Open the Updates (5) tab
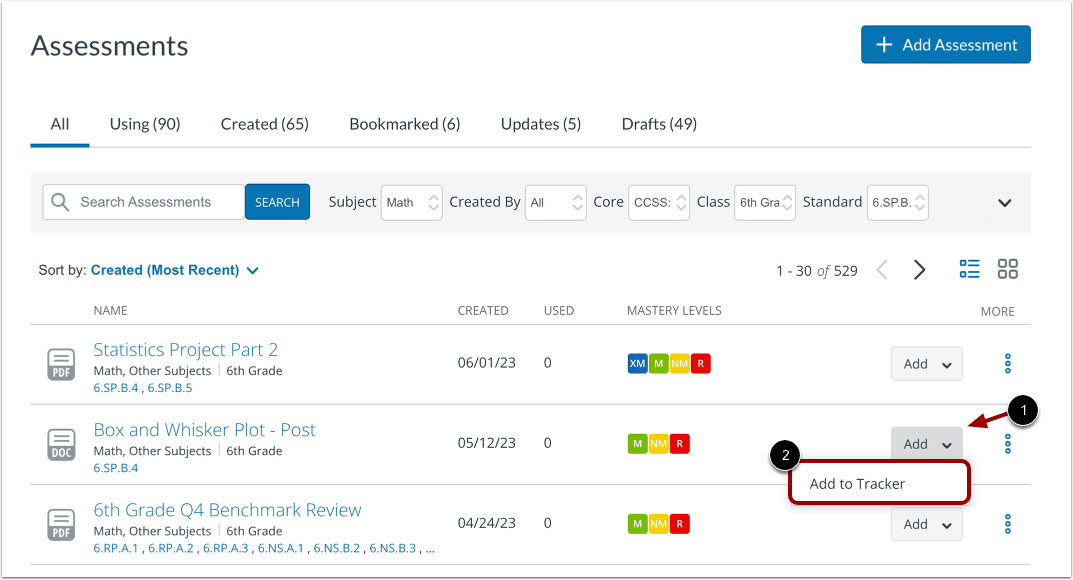The width and height of the screenshot is (1073, 580). 541,124
